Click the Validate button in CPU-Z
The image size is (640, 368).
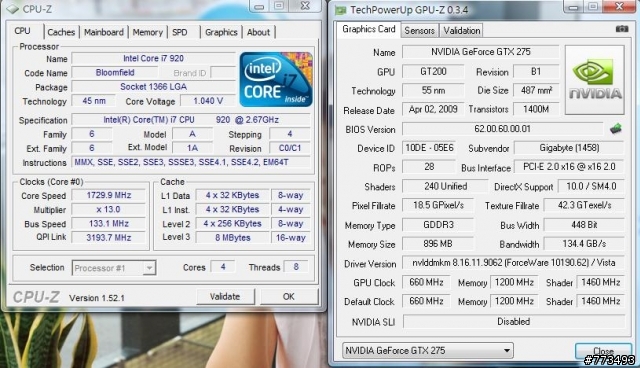225,297
